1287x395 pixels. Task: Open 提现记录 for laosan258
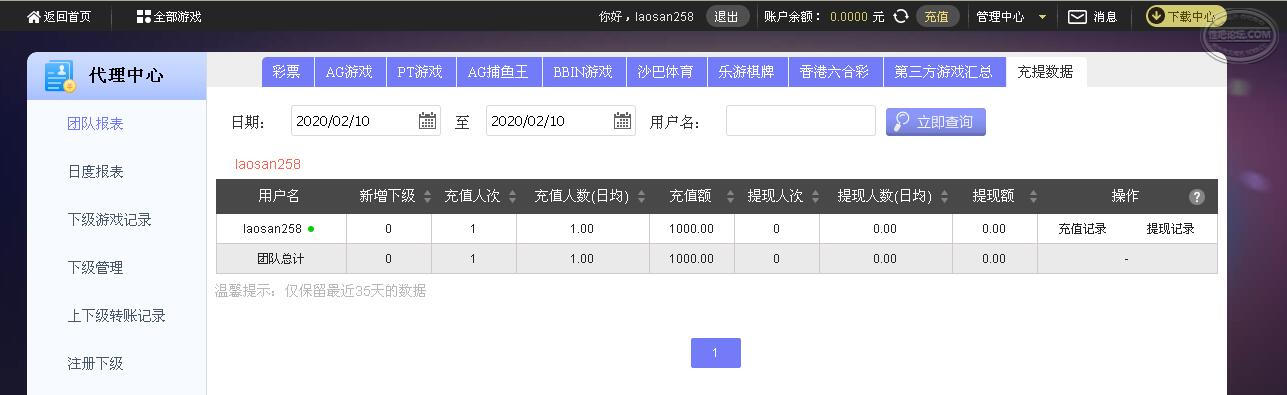(1170, 228)
